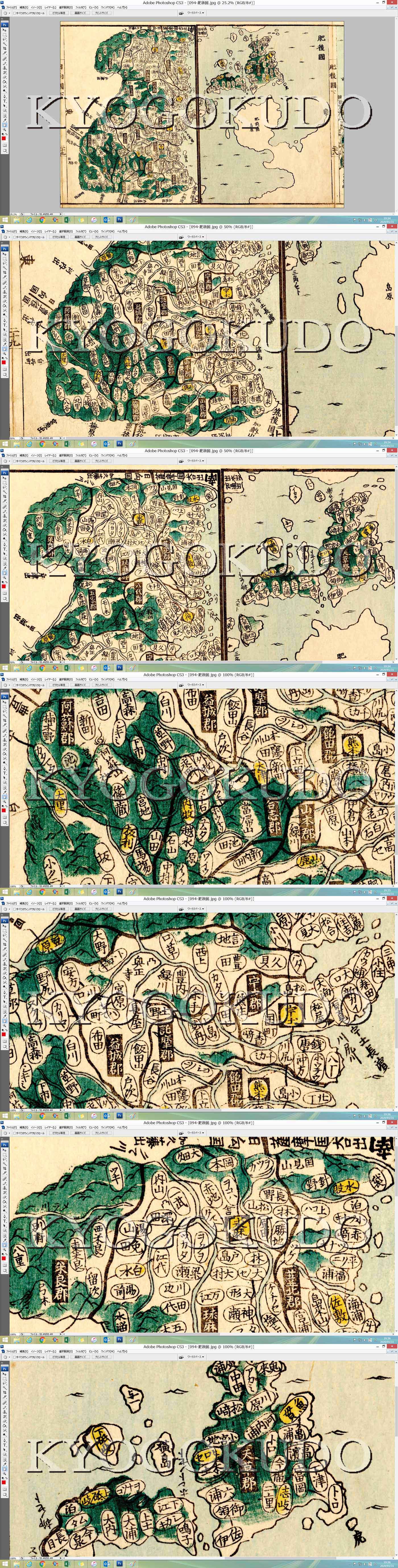Open red foreground color swatch in 25.2% window

point(4,139)
